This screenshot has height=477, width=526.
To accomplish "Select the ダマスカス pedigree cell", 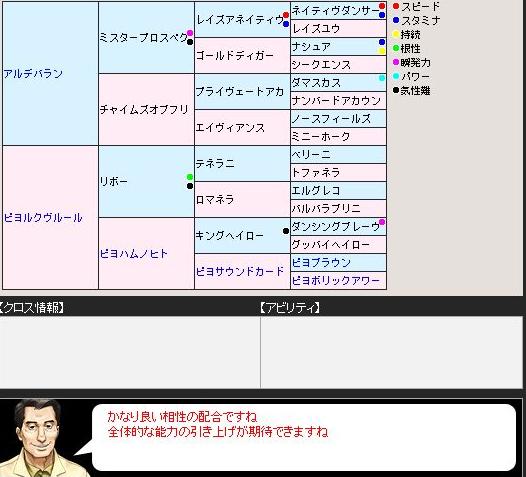I will coord(338,83).
